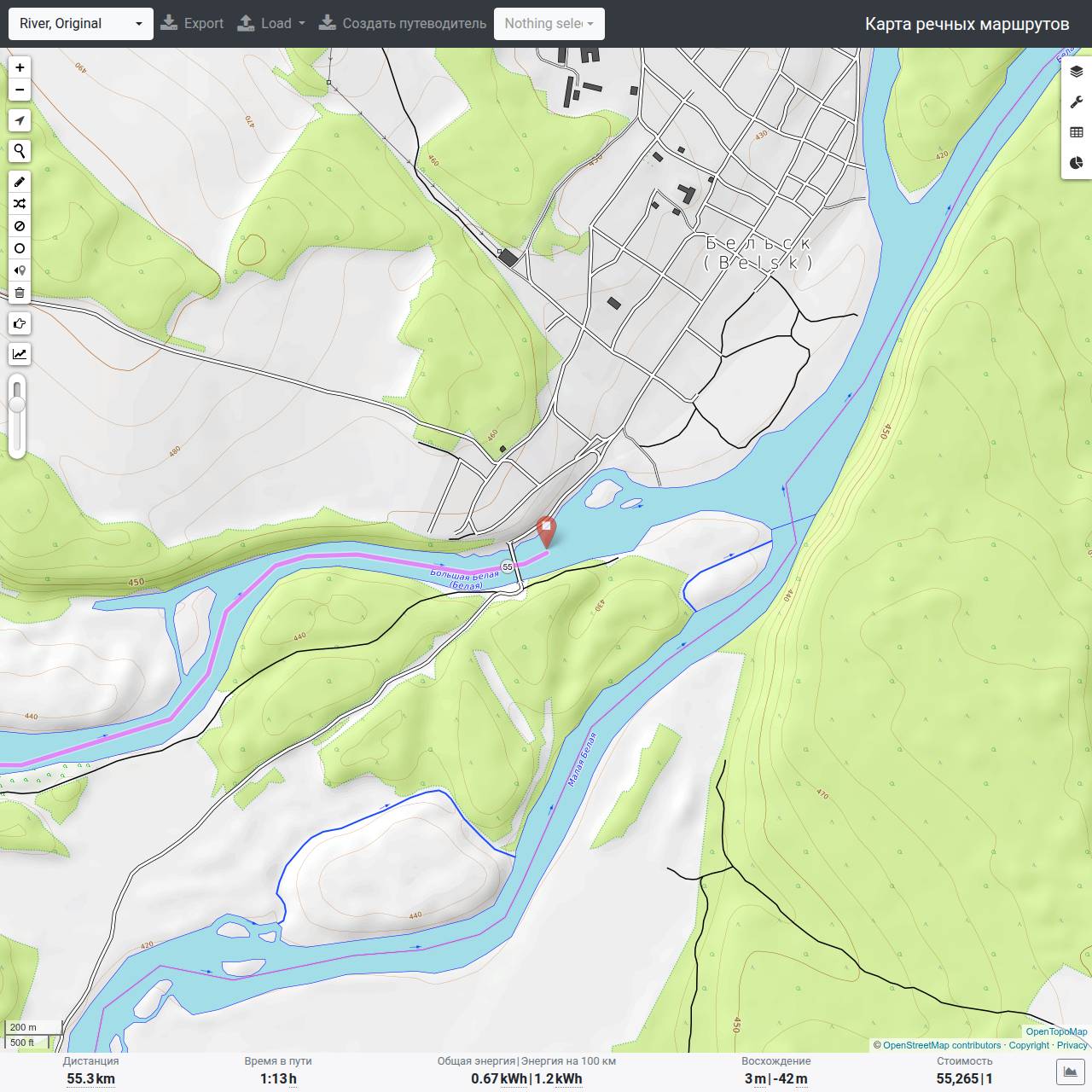The height and width of the screenshot is (1092, 1092).
Task: Click the trash delete route icon
Action: point(19,293)
